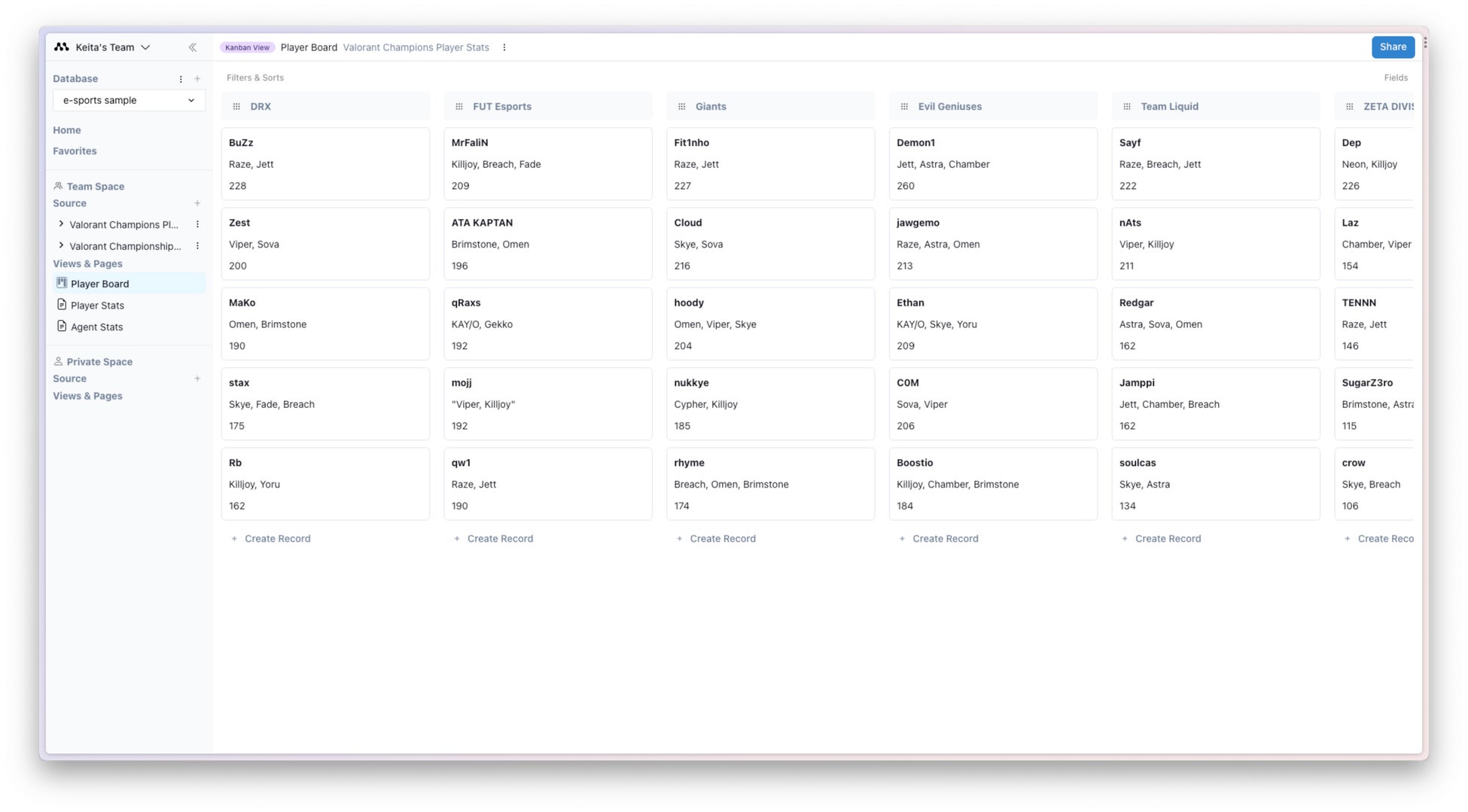
Task: Click the Kanban View badge
Action: coord(247,47)
